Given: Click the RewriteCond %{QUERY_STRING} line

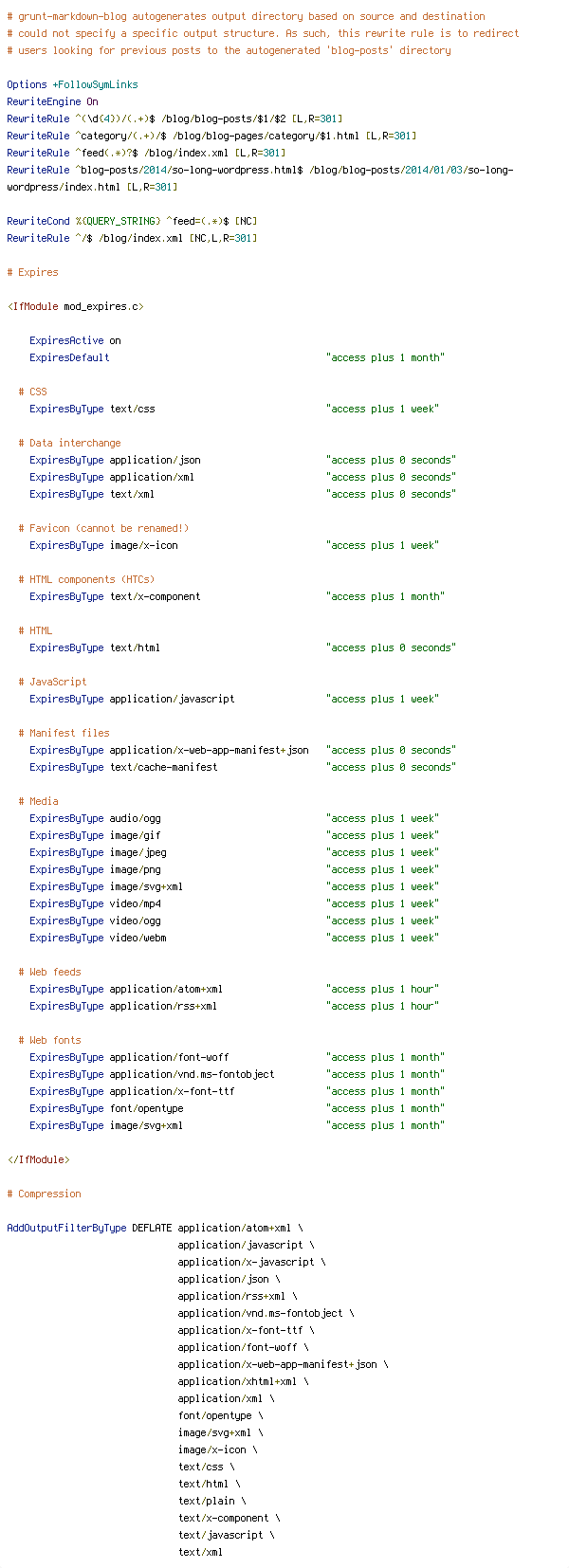Looking at the screenshot, I should click(x=132, y=221).
